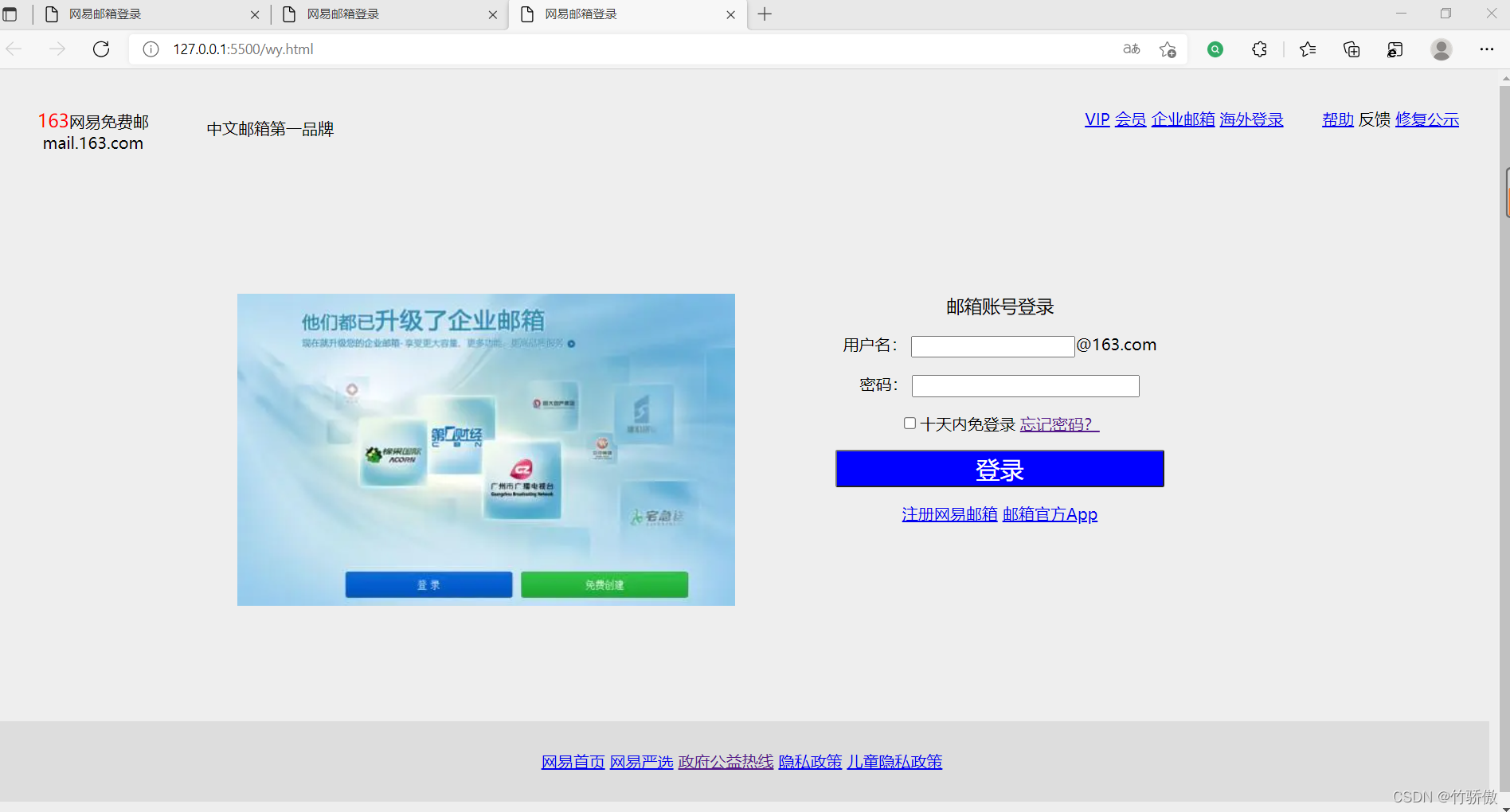Open the 修复公示 link
This screenshot has width=1510, height=812.
coord(1427,119)
